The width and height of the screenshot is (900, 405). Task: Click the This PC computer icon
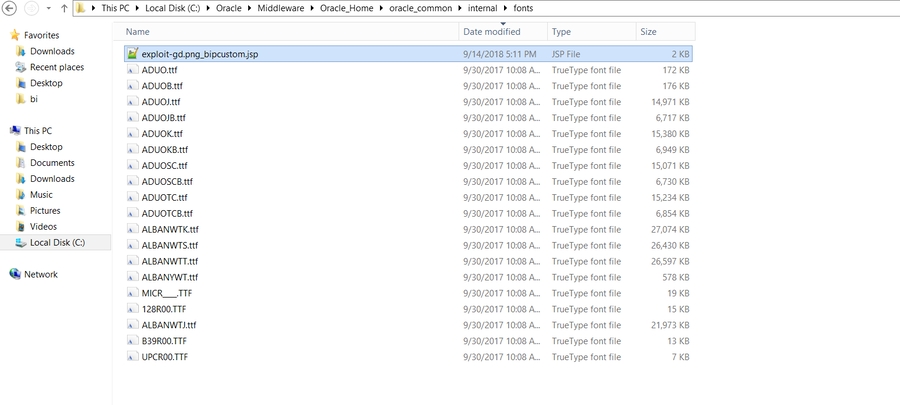click(x=15, y=131)
